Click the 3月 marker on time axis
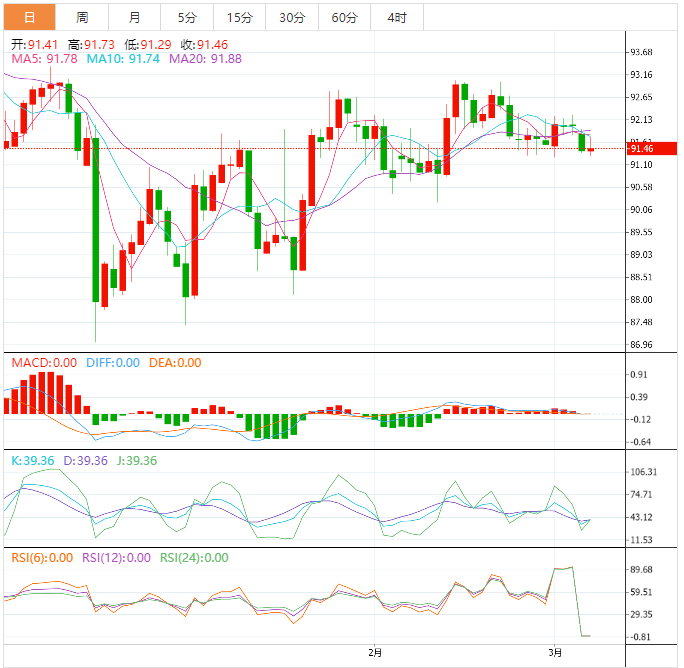 pos(556,654)
